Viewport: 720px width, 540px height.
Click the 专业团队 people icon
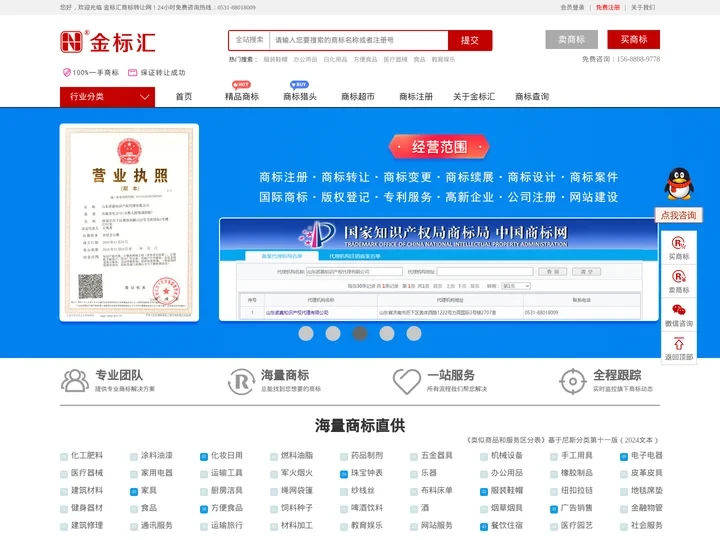pyautogui.click(x=75, y=381)
